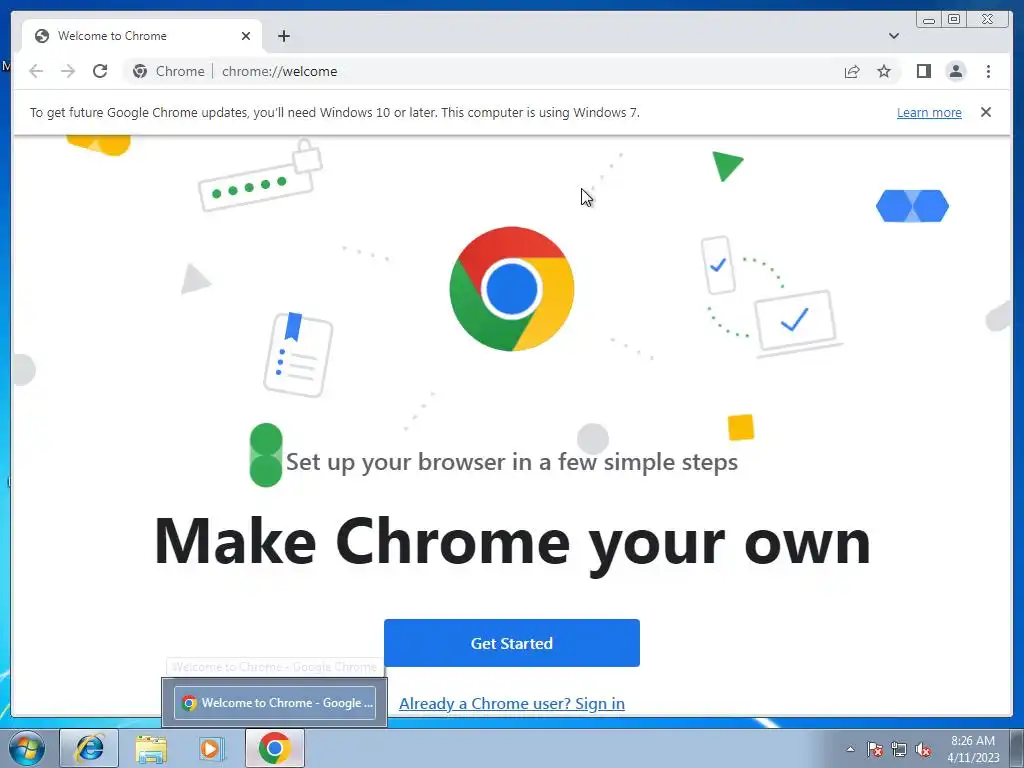
Task: Click the Get Started button
Action: coord(511,643)
